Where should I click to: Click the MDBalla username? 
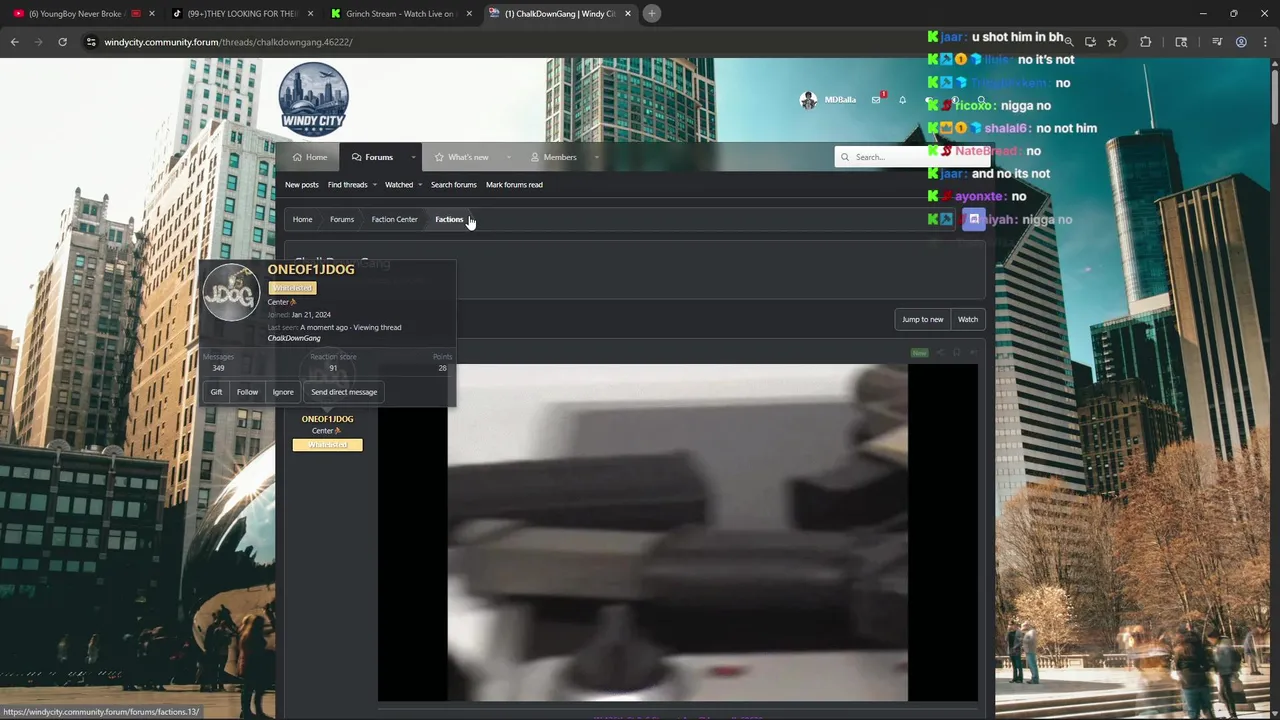click(840, 100)
